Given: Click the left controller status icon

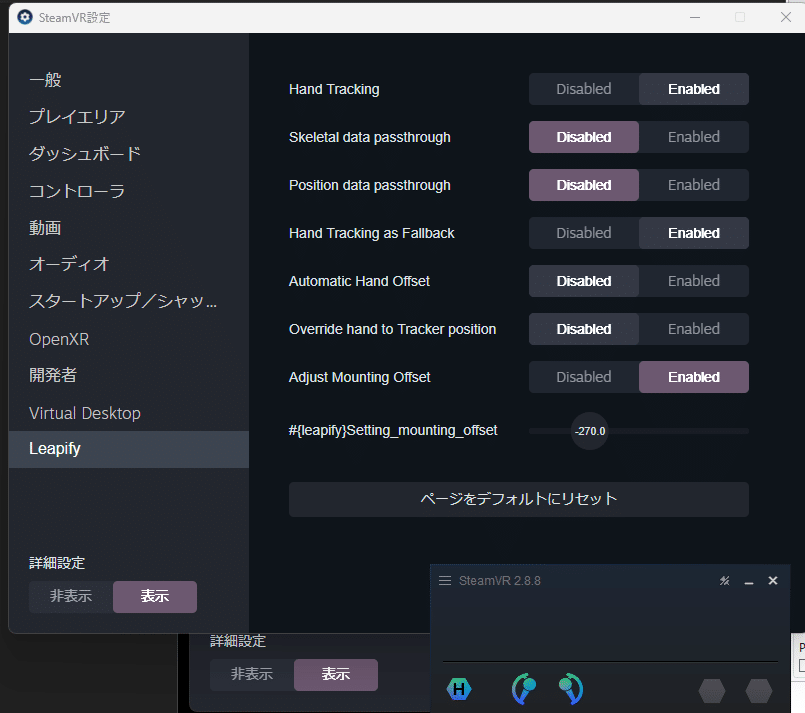Looking at the screenshot, I should (x=524, y=688).
